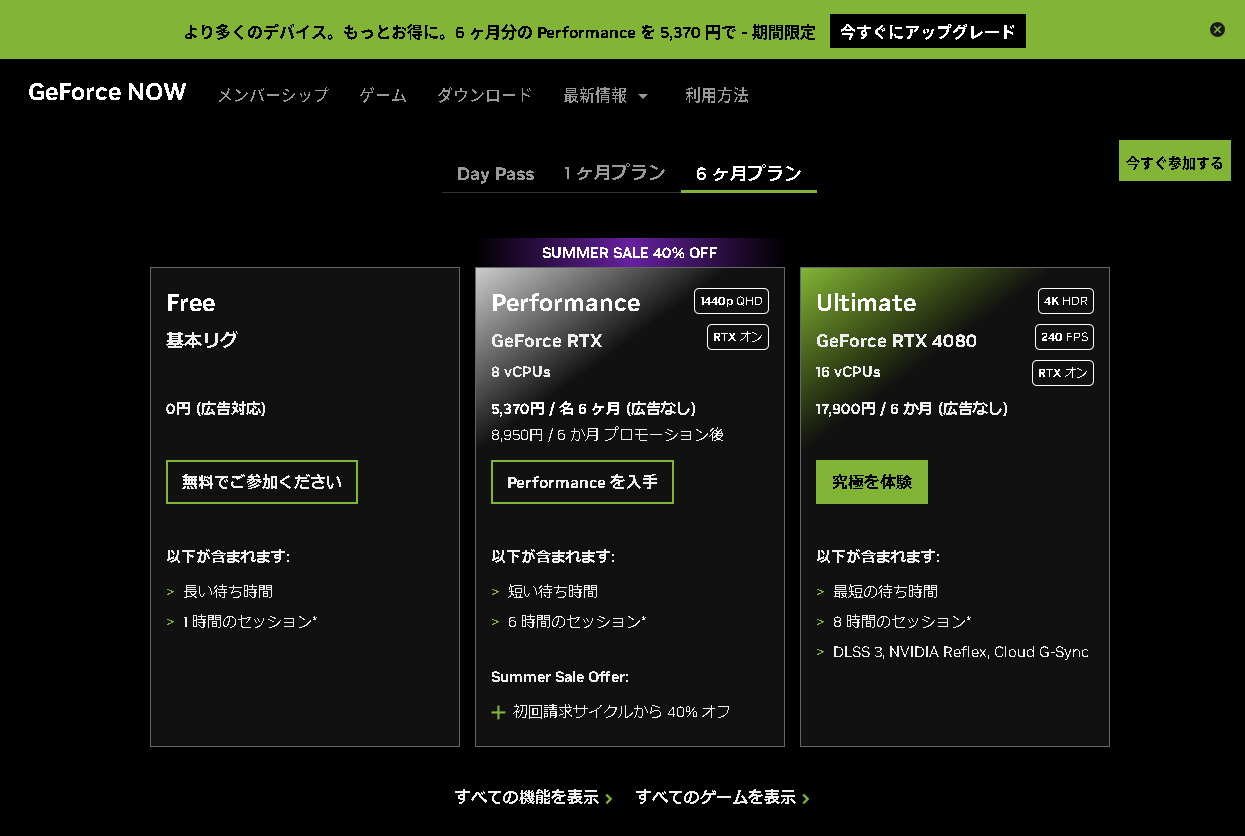Toggle RTX オン on the Performance card
This screenshot has height=836, width=1245.
(737, 337)
